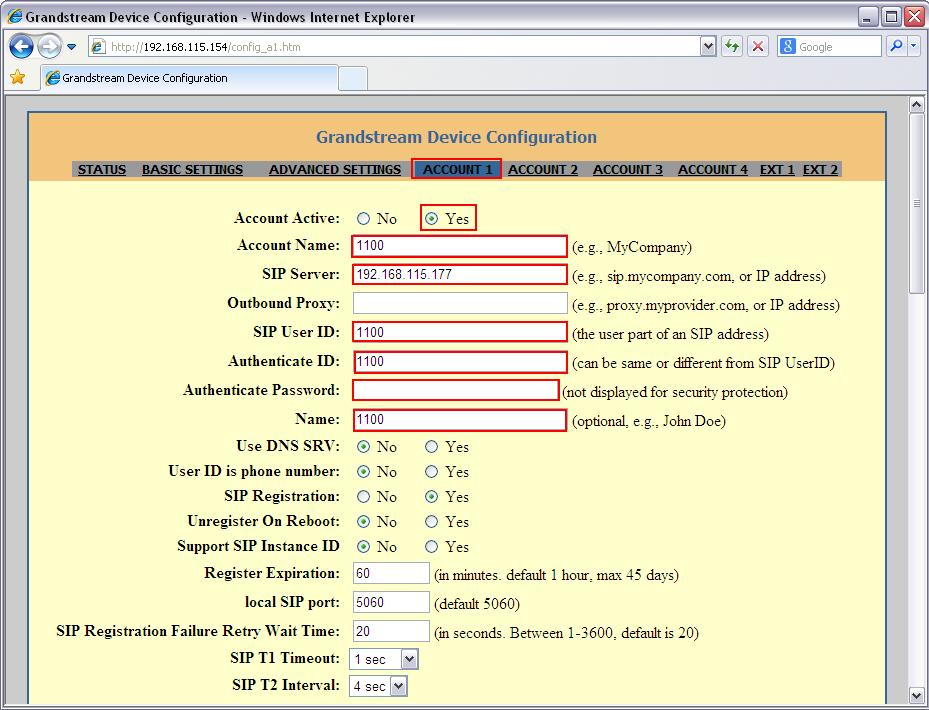The height and width of the screenshot is (710, 929).
Task: Set SIP Registration to Yes
Action: click(x=431, y=497)
